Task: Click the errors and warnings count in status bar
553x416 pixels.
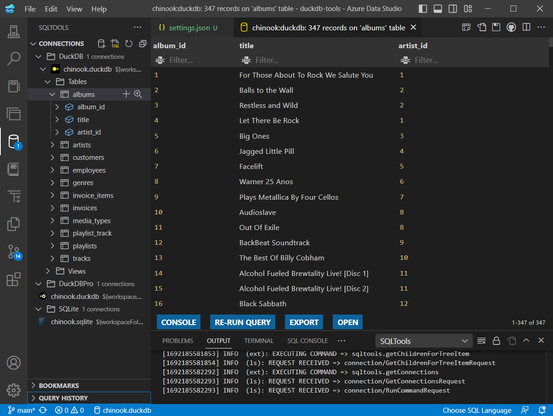Action: pyautogui.click(x=69, y=410)
